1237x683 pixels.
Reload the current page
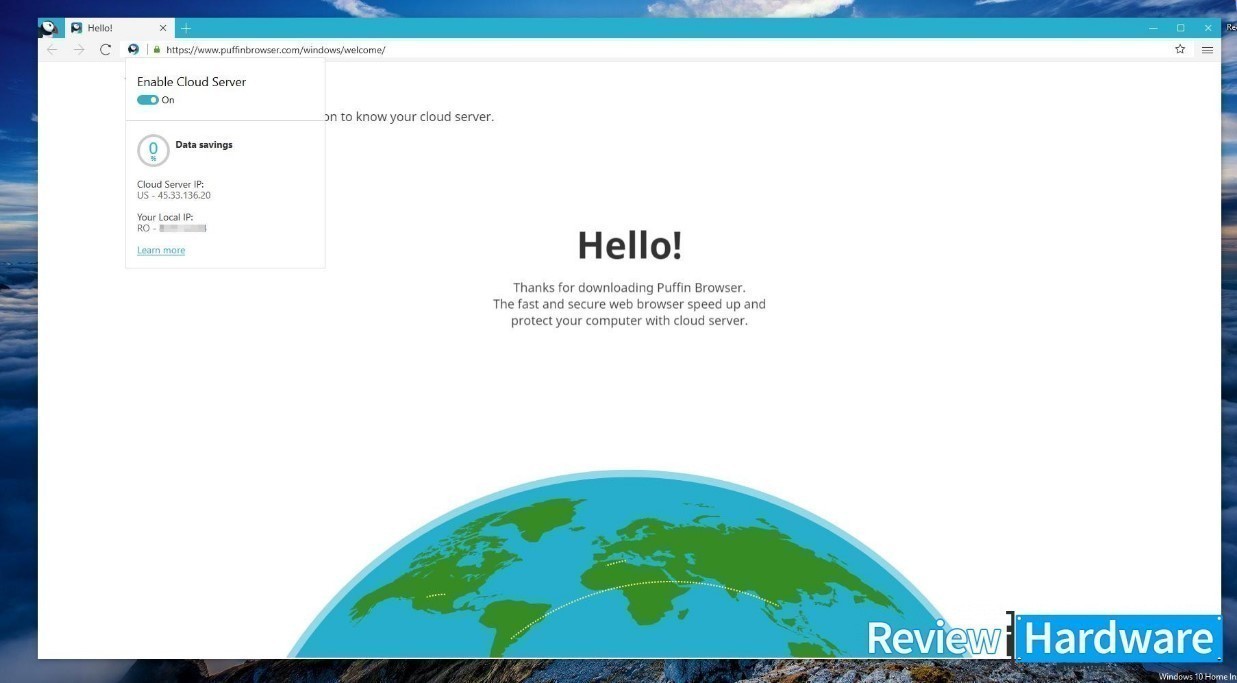coord(105,49)
